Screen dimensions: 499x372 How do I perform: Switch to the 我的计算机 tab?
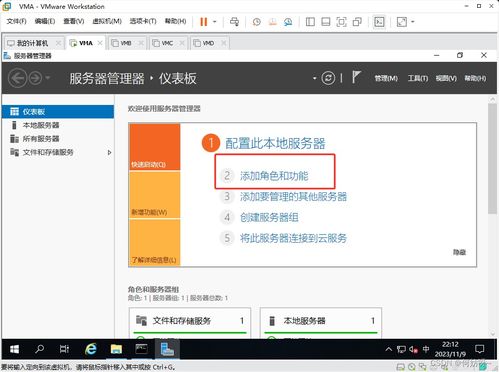point(32,43)
